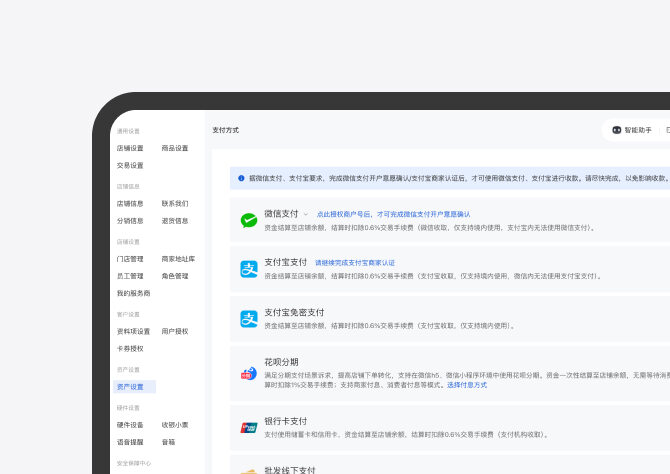Open 商品设置 in the sidebar
670x474 pixels.
(175, 148)
